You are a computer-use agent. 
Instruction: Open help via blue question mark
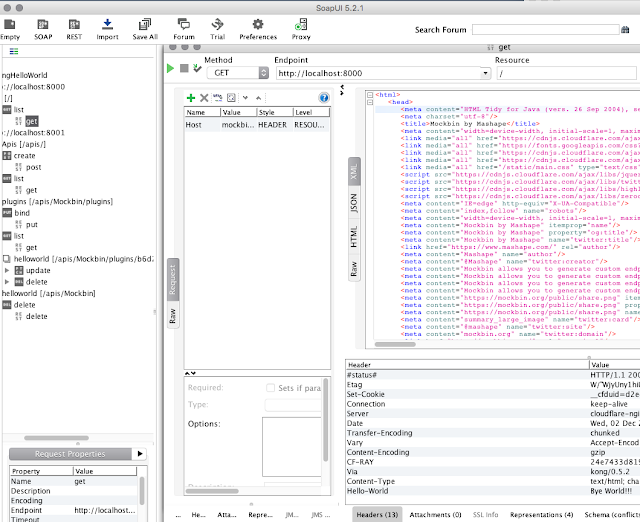(x=324, y=98)
